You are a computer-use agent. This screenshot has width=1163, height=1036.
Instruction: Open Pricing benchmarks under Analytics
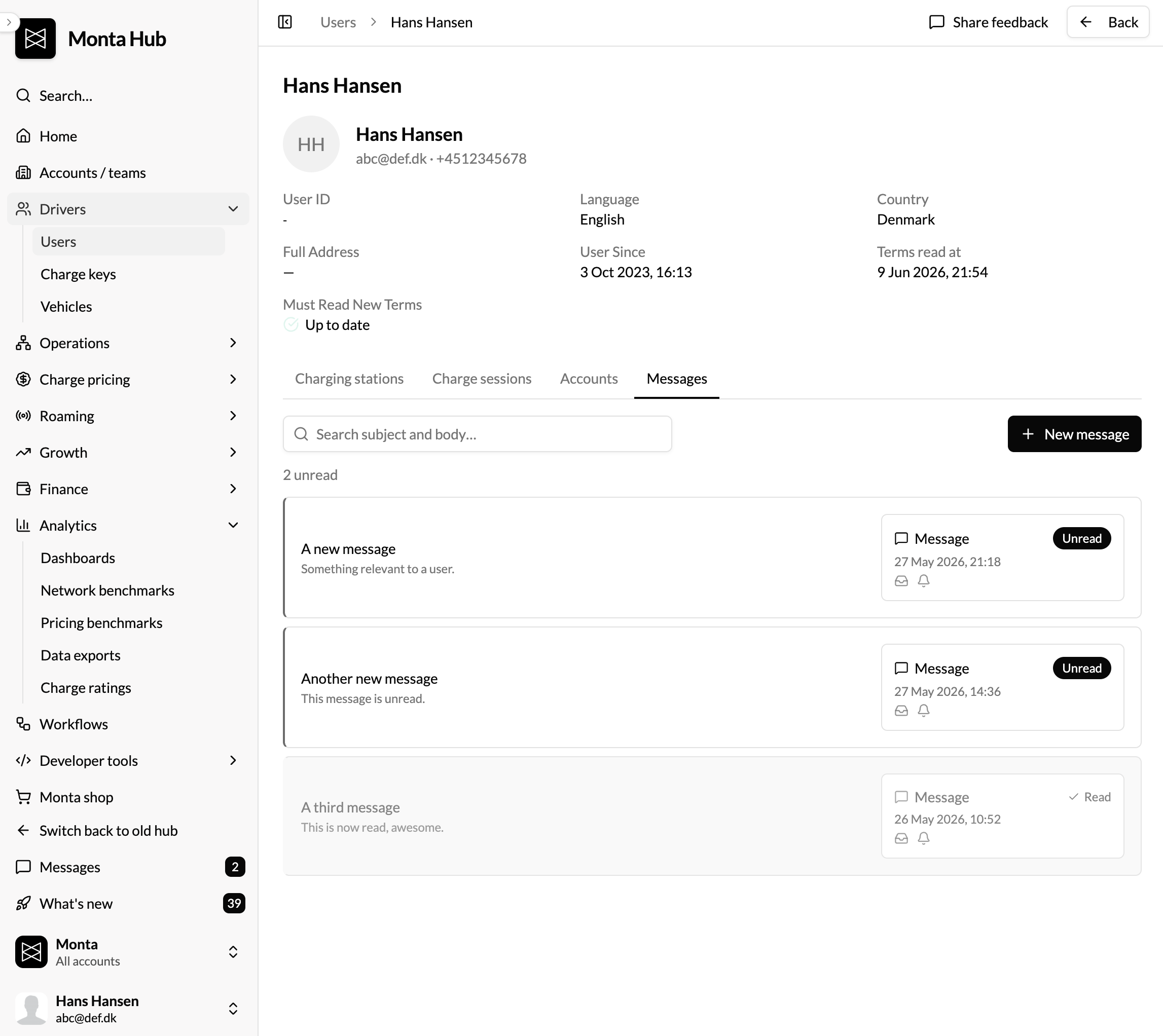click(129, 623)
